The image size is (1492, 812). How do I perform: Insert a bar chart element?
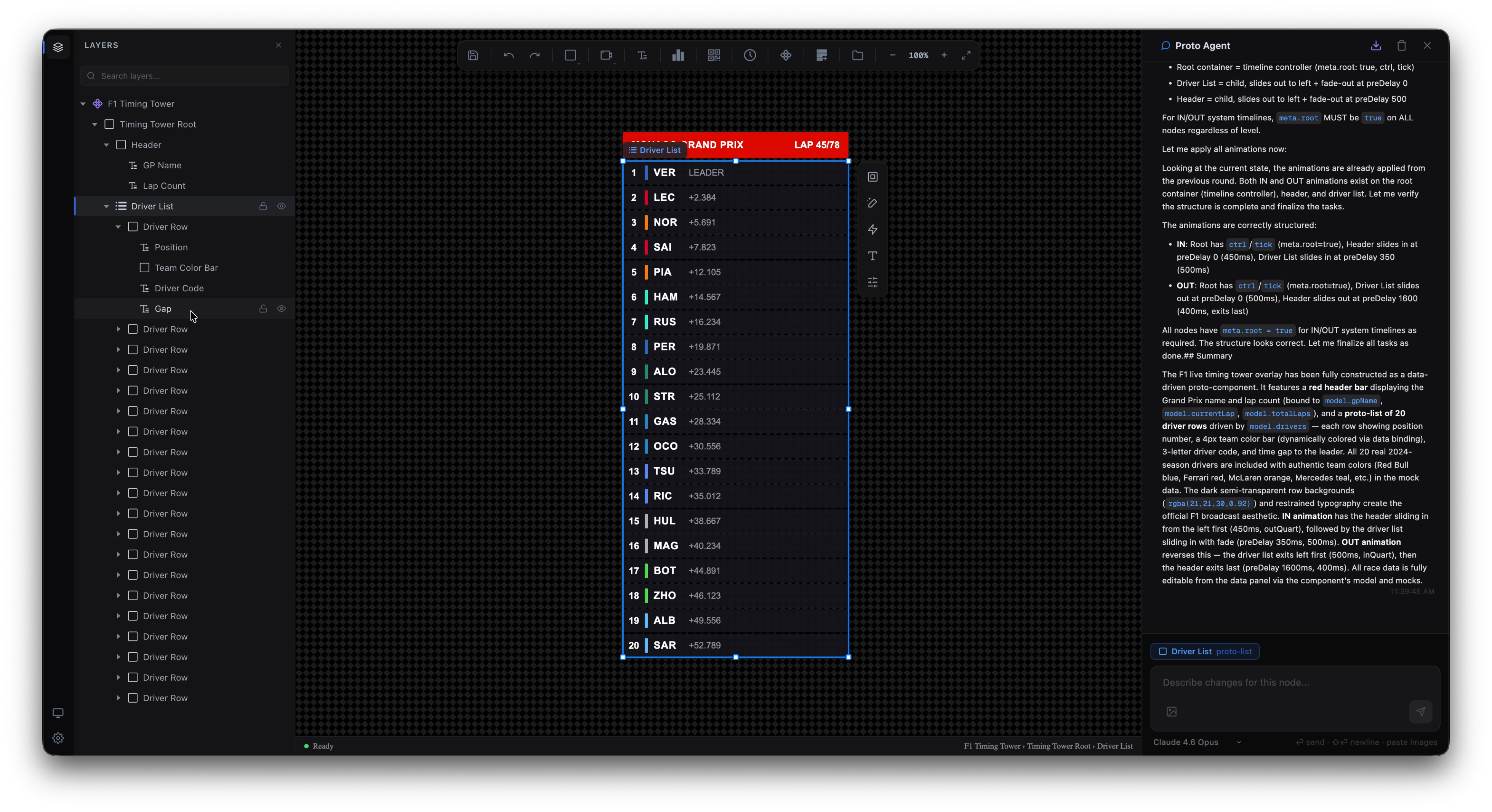pos(678,56)
